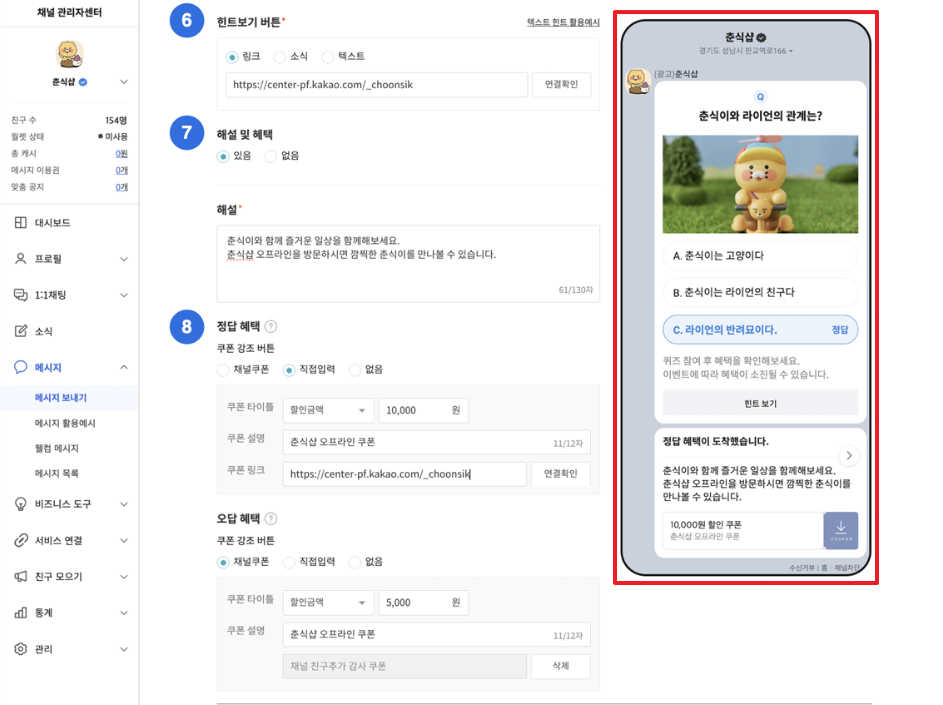
Task: Expand the 관리 menu chevron
Action: (x=124, y=649)
